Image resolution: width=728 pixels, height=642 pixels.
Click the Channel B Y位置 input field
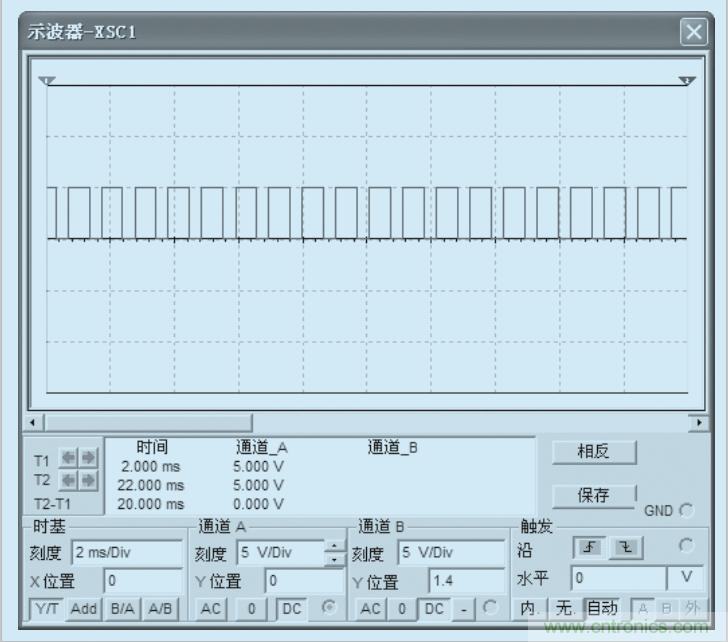click(x=465, y=580)
